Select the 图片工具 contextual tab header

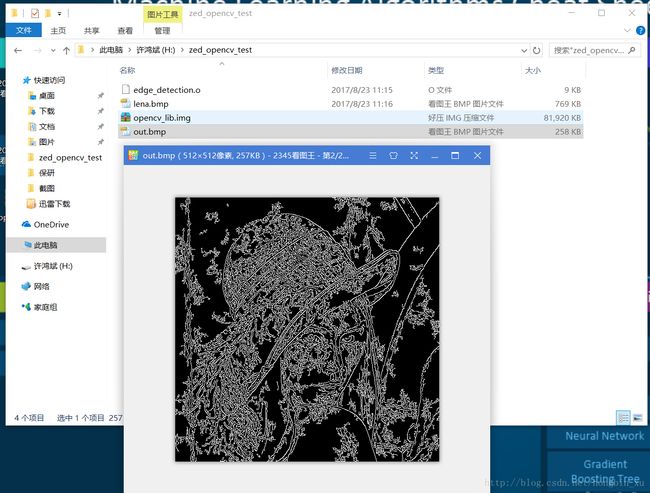pyautogui.click(x=162, y=15)
